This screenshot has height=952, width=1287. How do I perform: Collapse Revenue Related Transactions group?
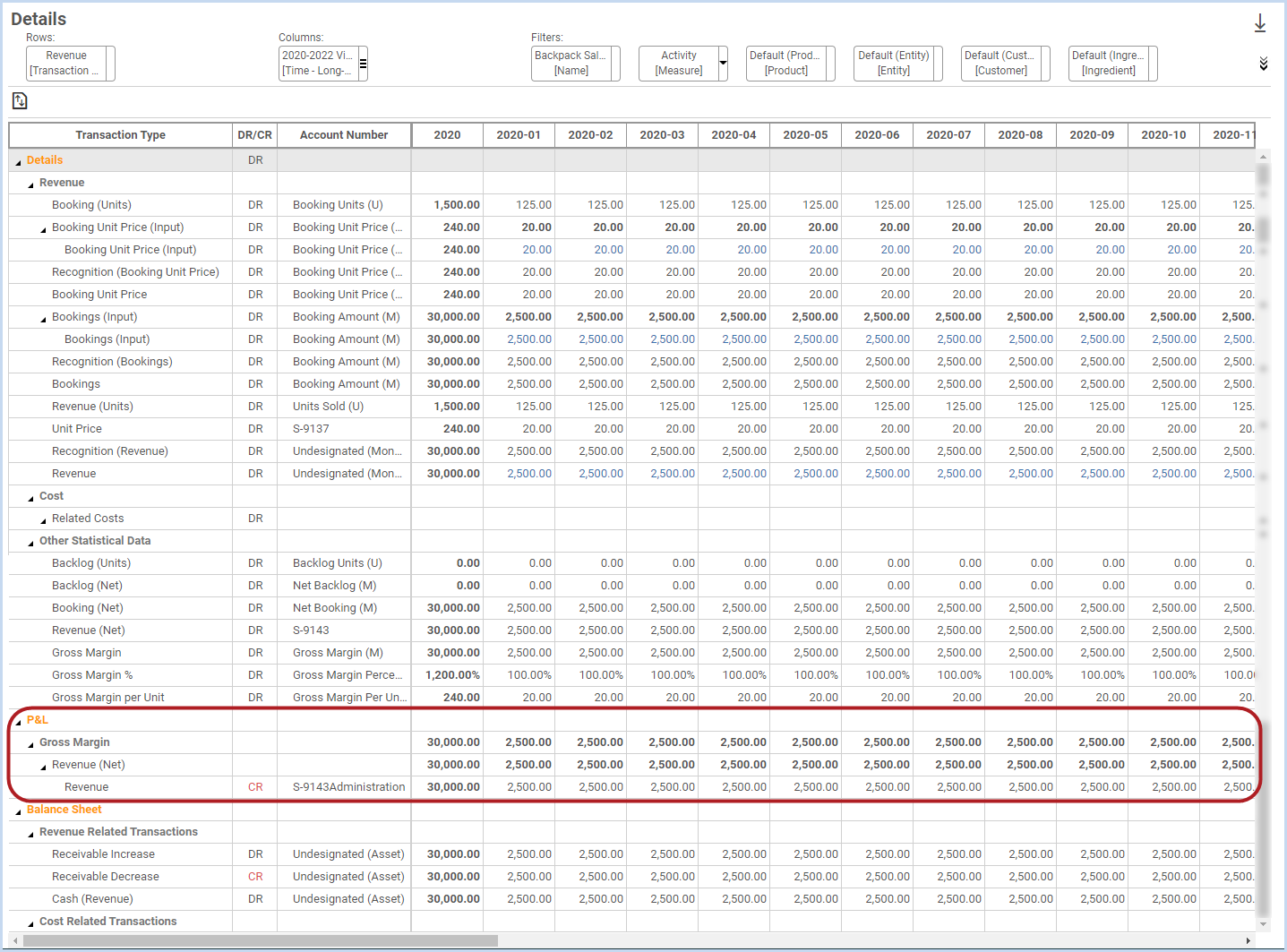click(30, 834)
